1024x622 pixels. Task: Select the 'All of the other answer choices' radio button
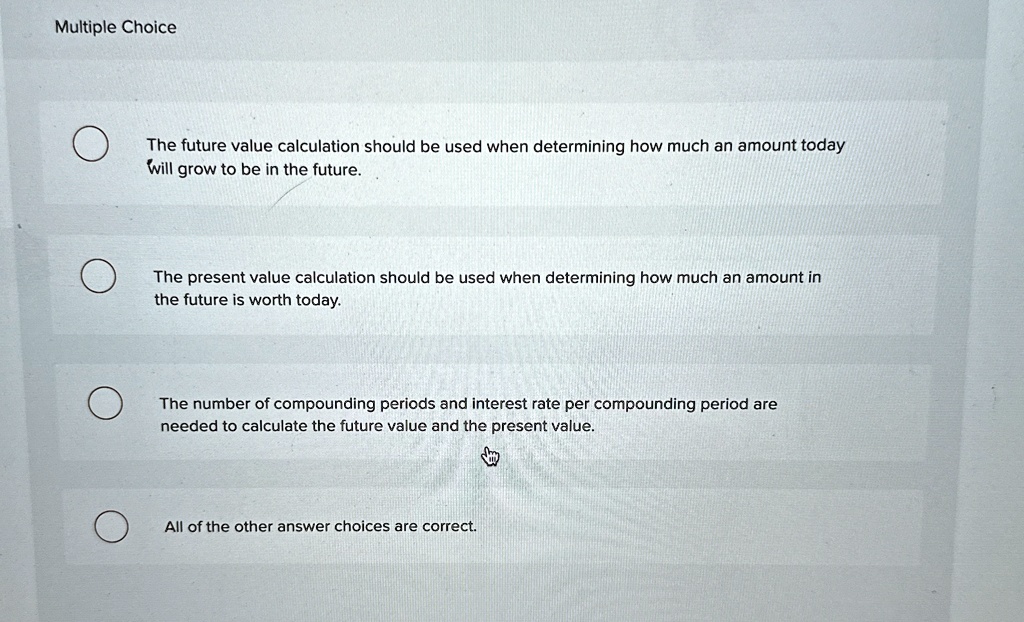(x=110, y=526)
